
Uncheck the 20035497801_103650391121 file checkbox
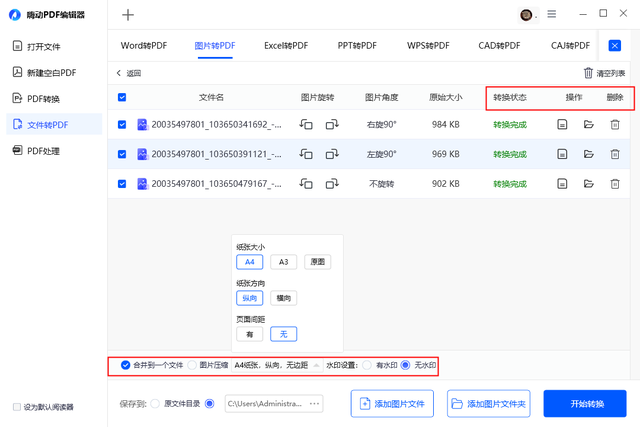(122, 154)
